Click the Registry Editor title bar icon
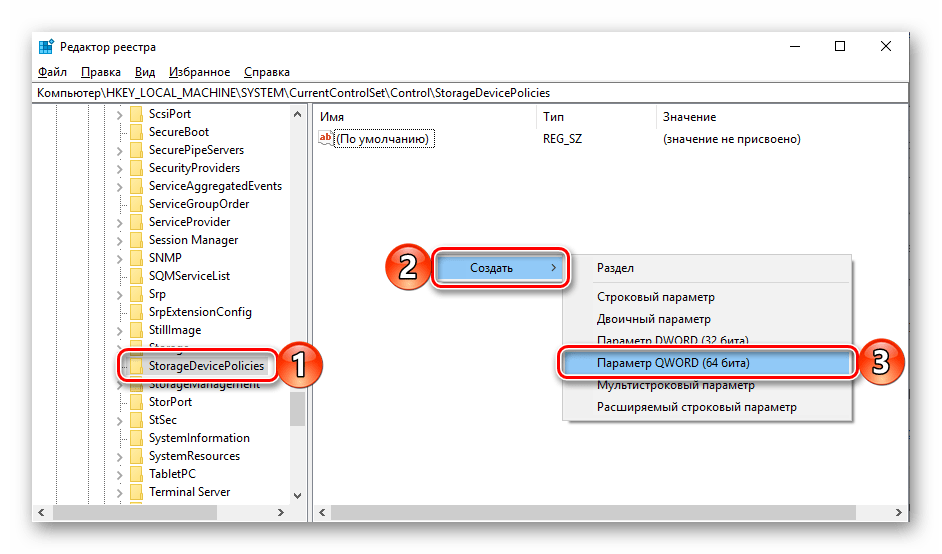Viewport: 942px width, 554px height. pyautogui.click(x=46, y=47)
